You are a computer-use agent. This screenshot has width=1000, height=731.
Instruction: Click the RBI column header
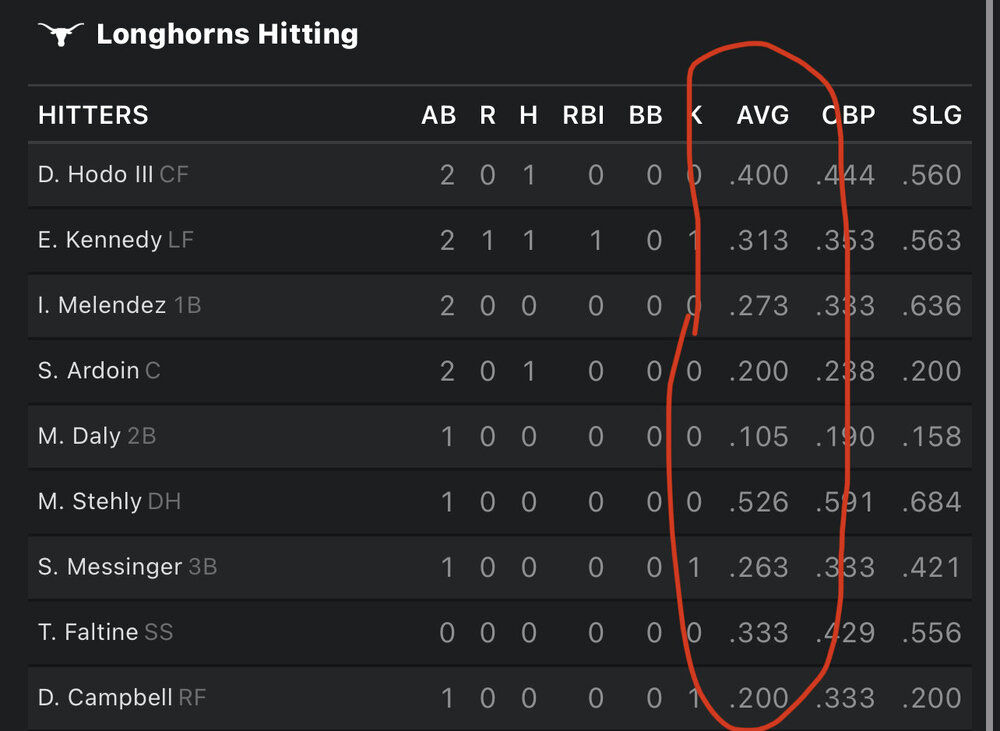tap(583, 115)
